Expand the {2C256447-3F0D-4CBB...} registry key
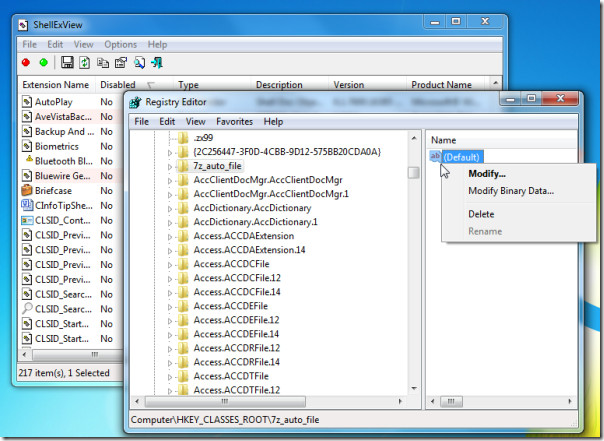 point(170,153)
